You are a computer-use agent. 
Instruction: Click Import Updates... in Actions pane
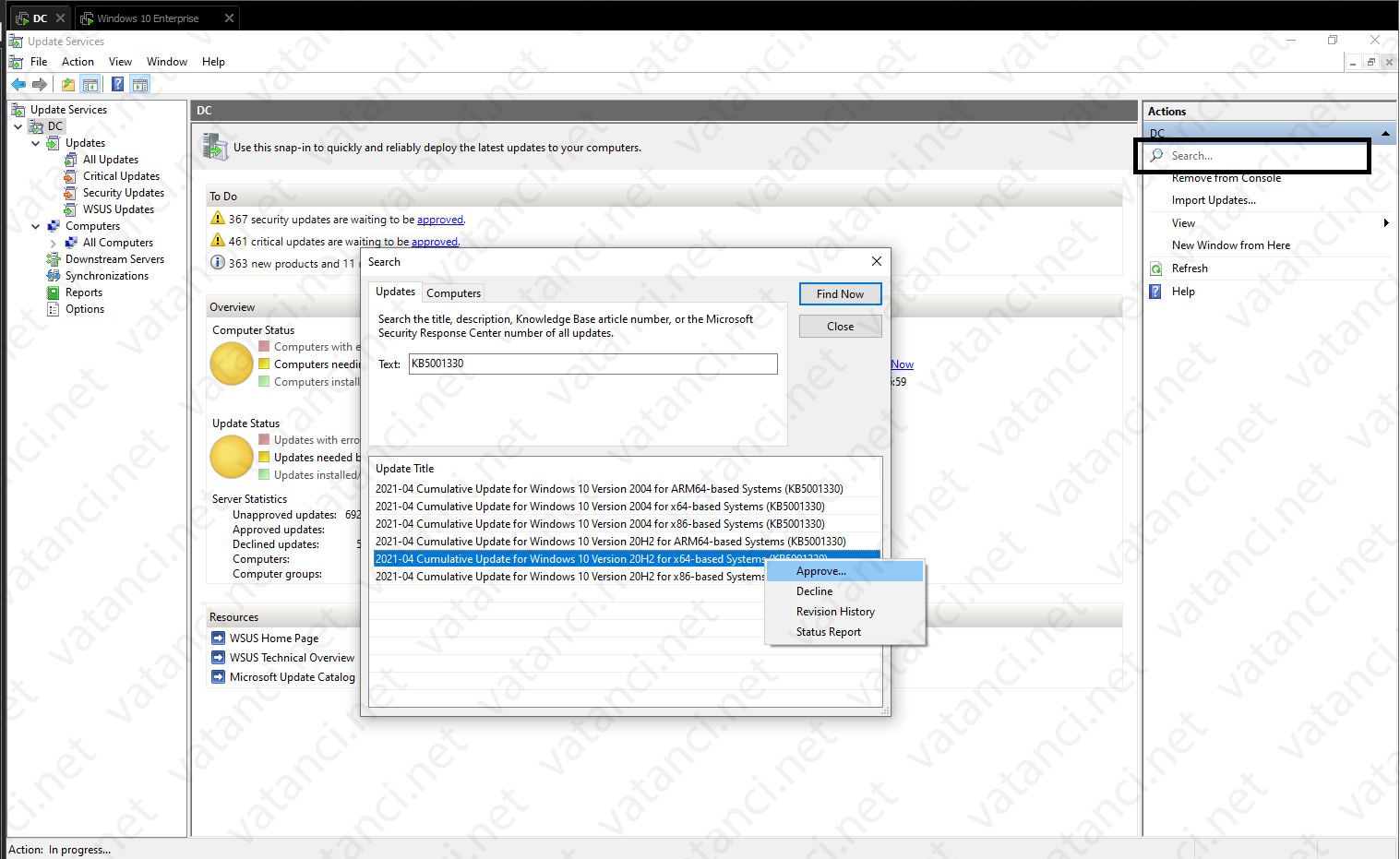pos(1214,200)
